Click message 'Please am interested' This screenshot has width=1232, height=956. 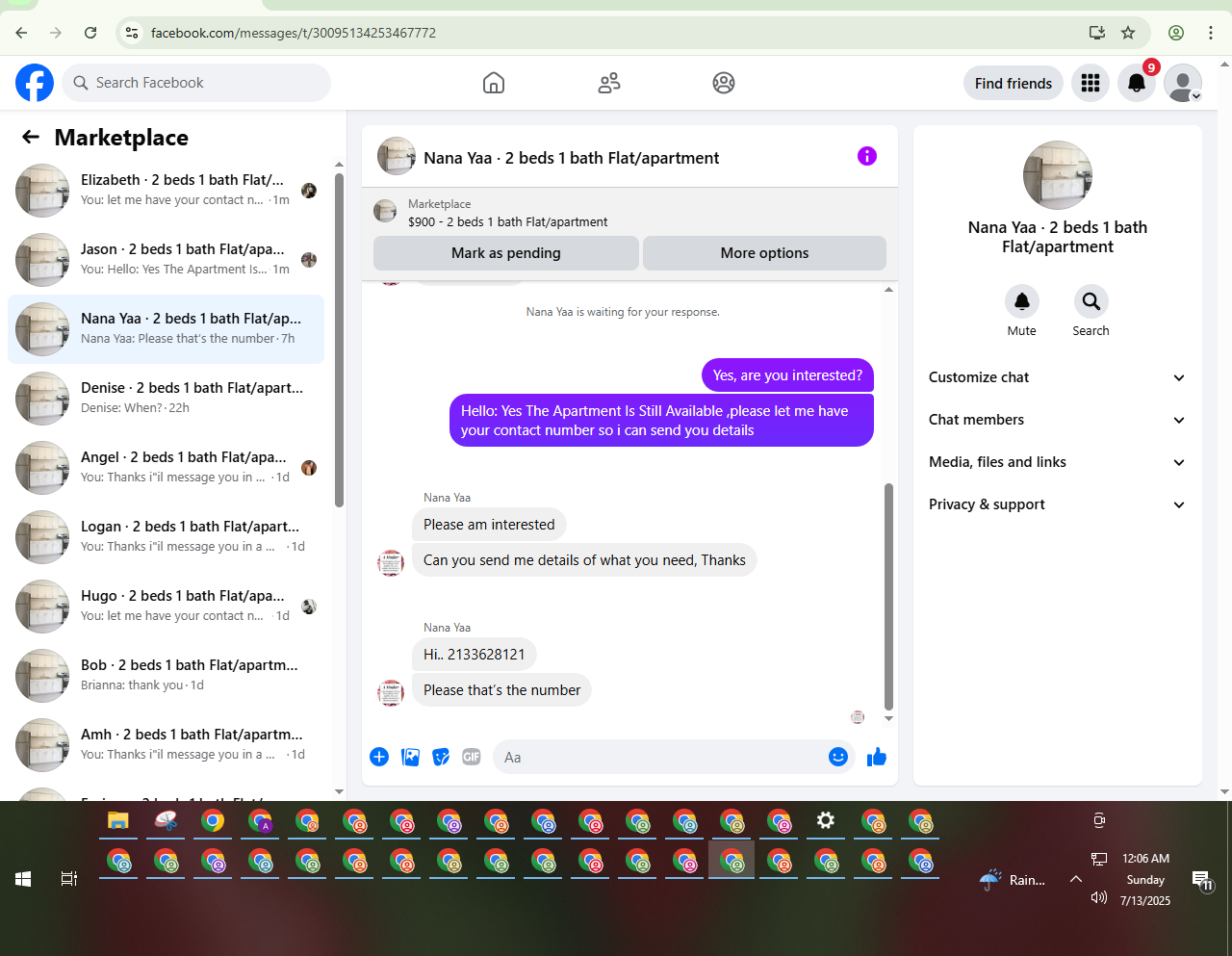pos(489,525)
